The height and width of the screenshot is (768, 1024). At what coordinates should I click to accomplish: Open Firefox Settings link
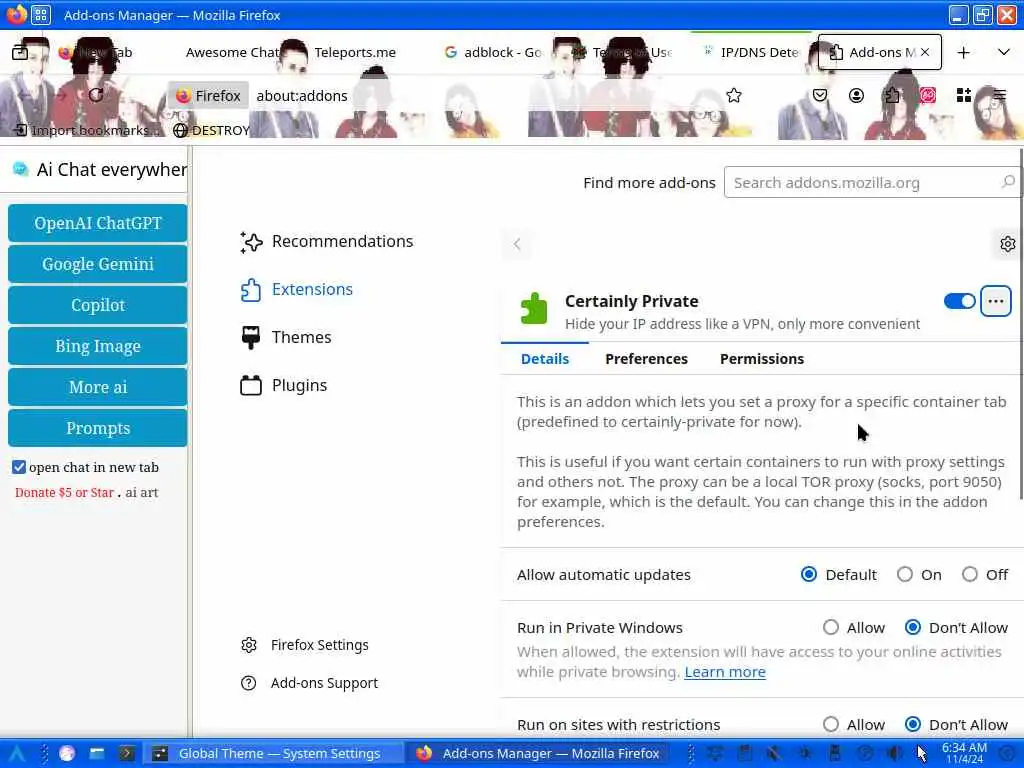304,645
